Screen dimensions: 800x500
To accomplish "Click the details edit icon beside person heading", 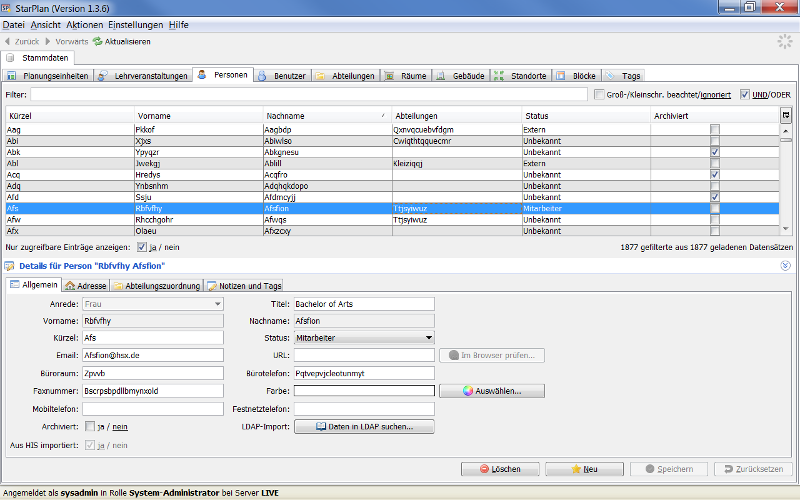I will click(9, 266).
